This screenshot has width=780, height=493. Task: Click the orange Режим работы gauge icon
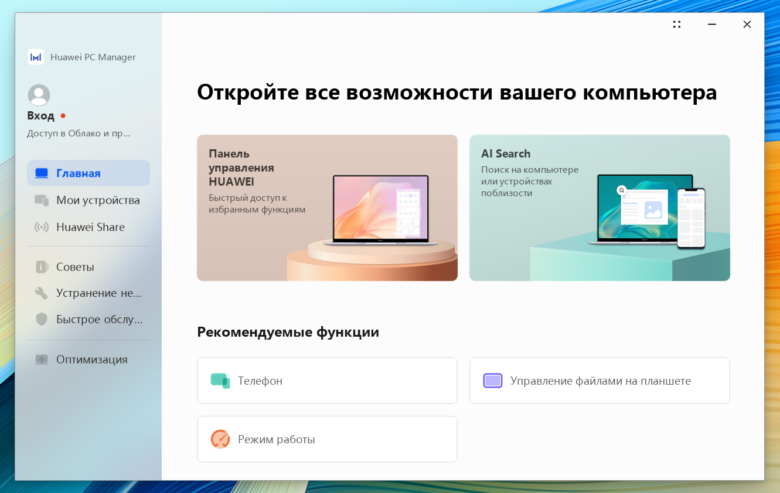click(220, 439)
